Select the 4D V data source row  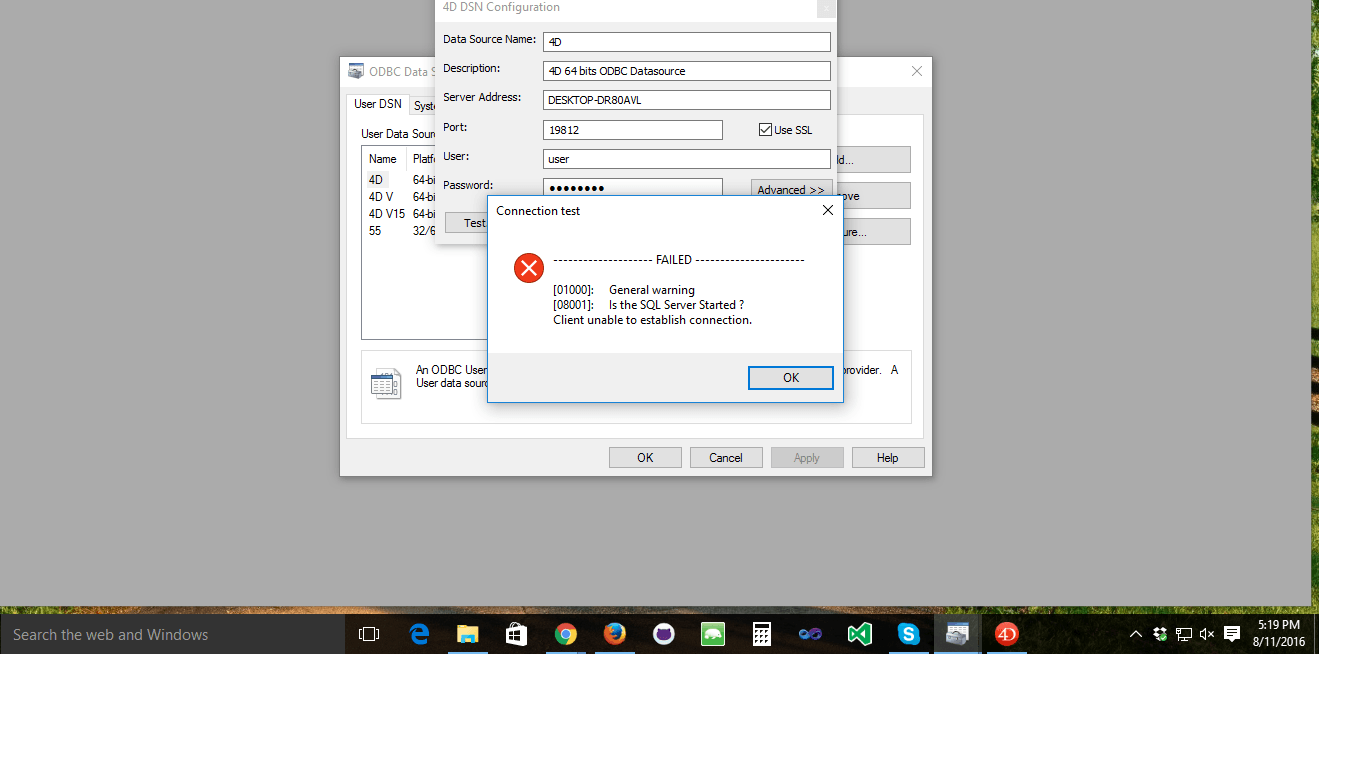click(x=381, y=197)
